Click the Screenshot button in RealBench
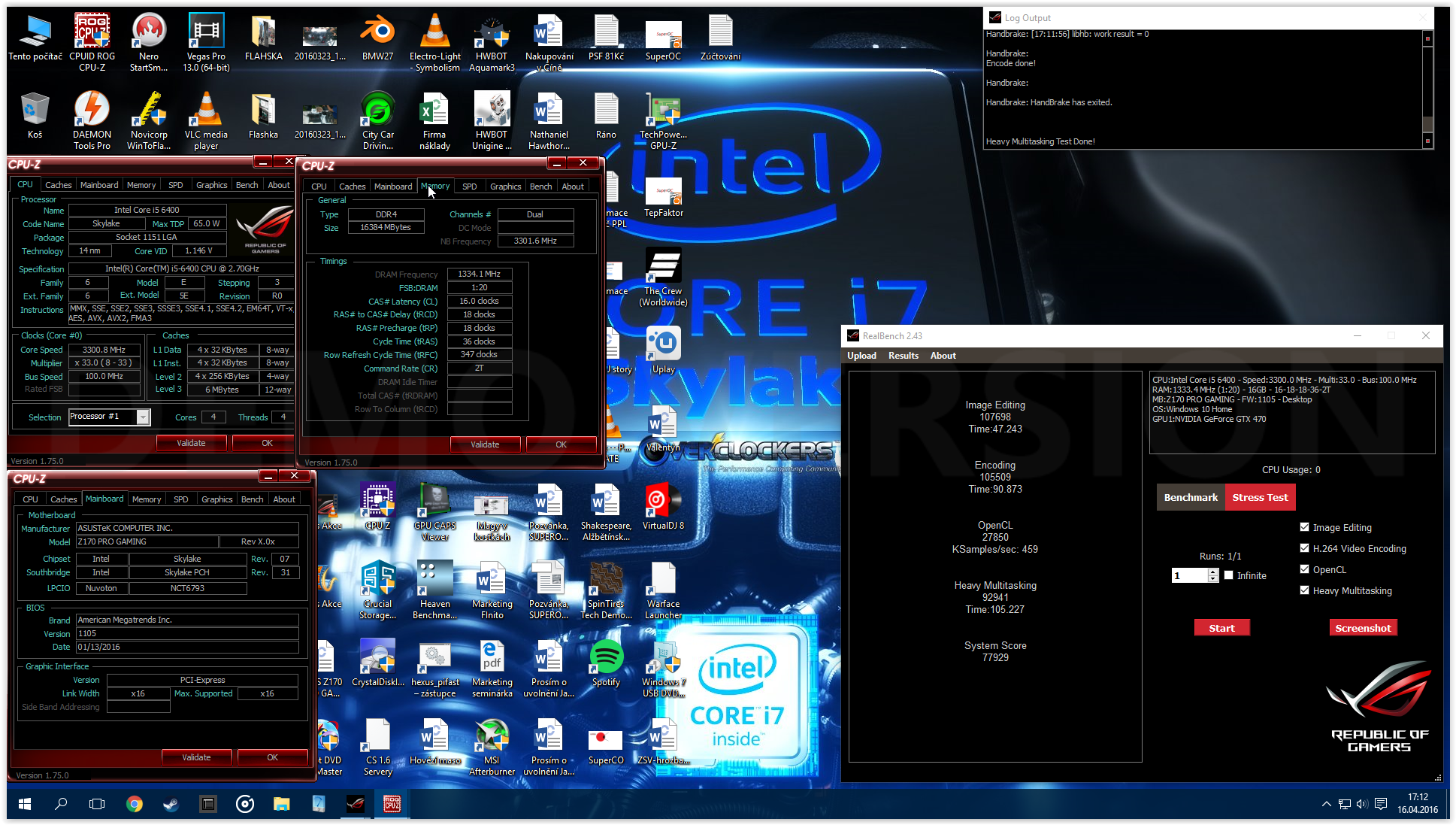 tap(1363, 628)
